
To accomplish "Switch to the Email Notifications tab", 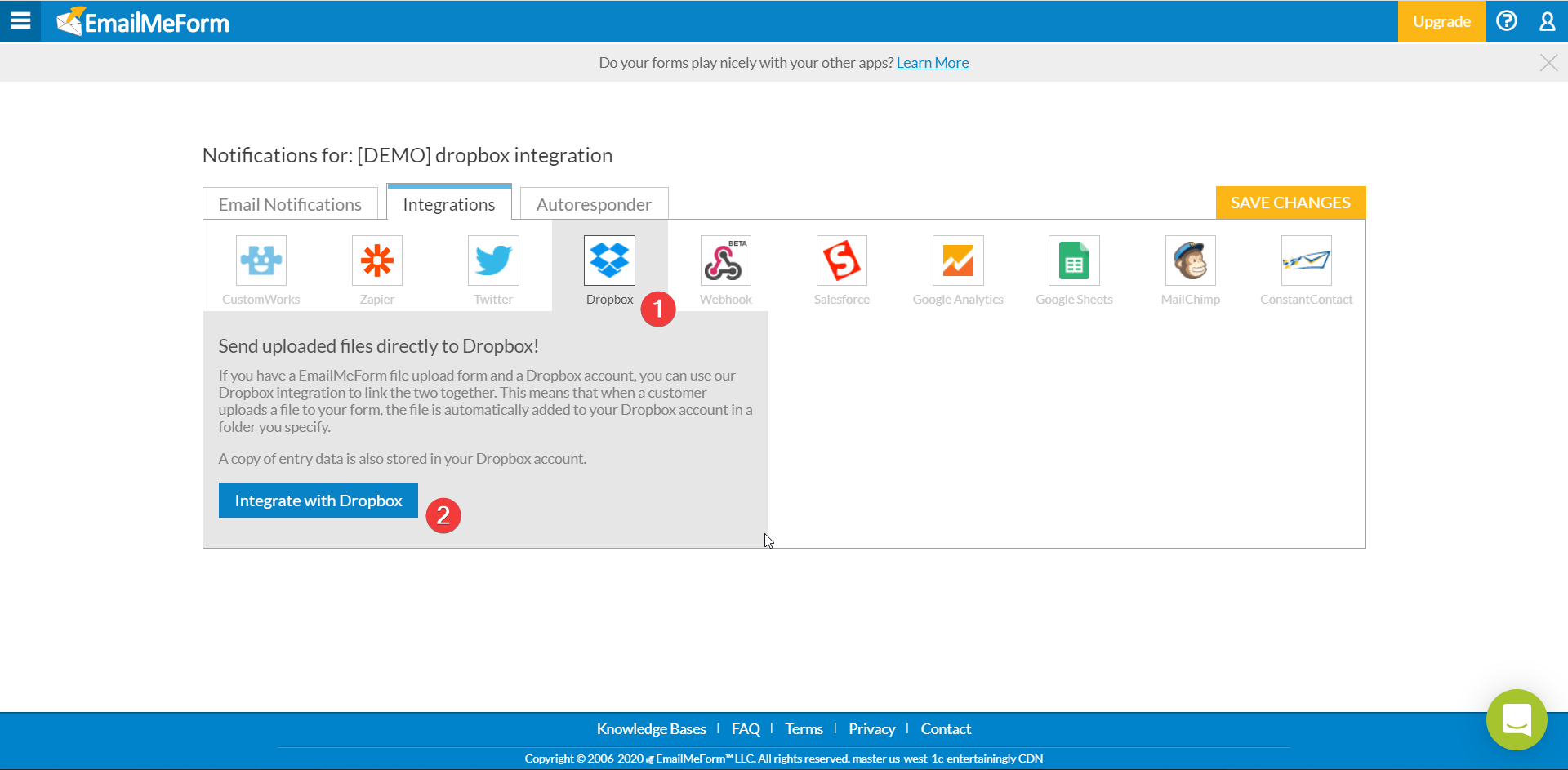I will (x=290, y=204).
